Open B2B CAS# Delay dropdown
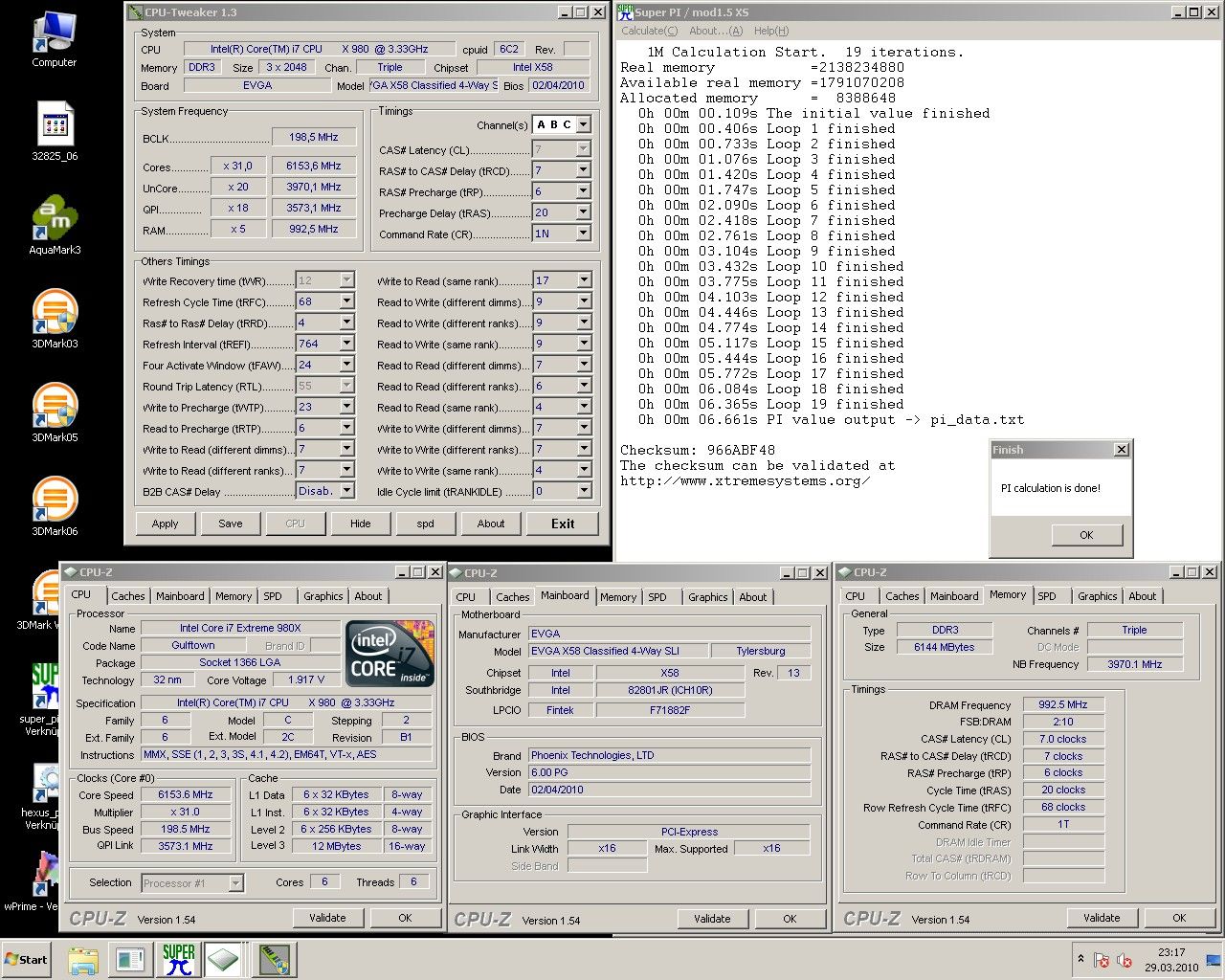 [x=346, y=491]
